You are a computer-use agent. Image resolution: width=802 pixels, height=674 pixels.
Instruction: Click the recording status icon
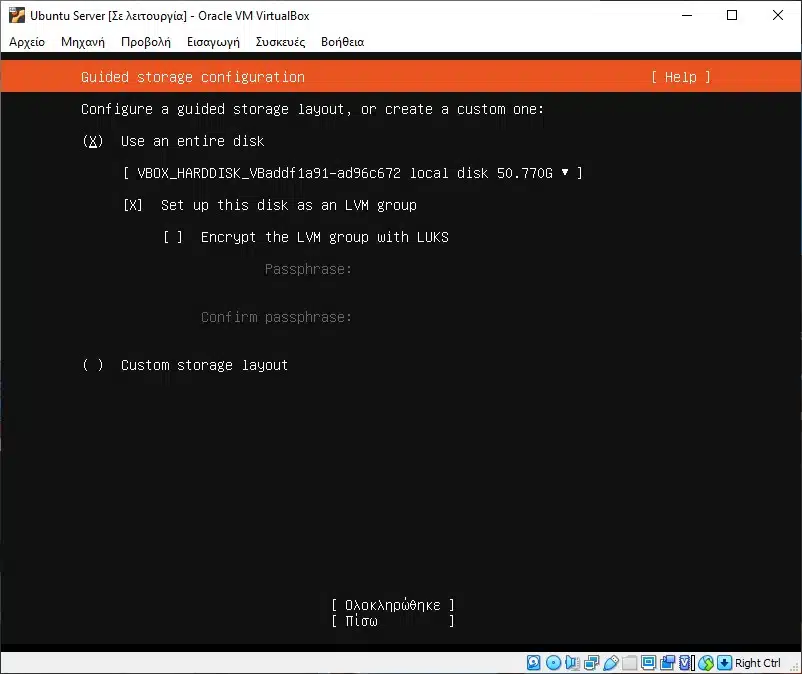[667, 663]
